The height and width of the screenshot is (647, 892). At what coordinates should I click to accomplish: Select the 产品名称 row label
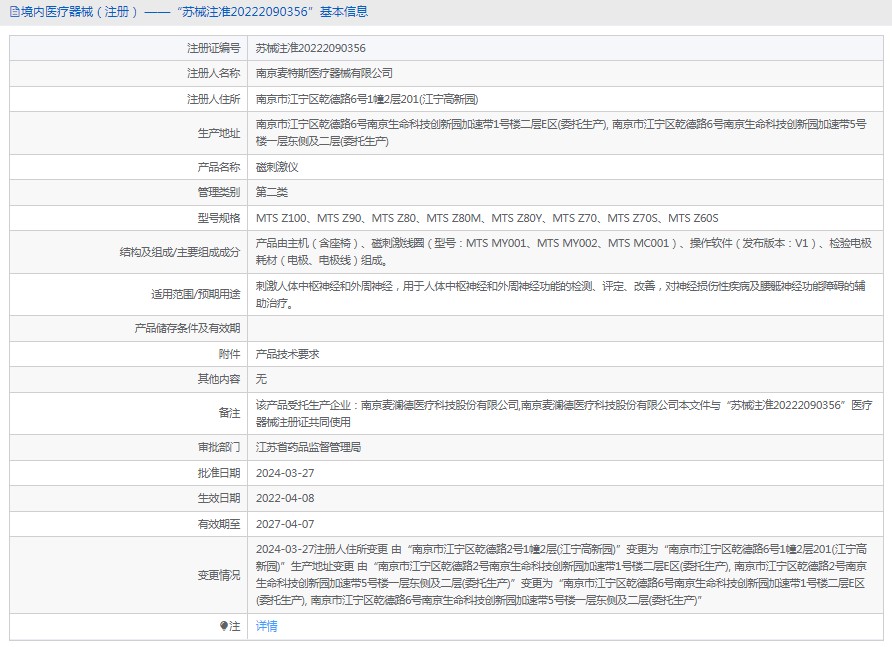point(219,167)
